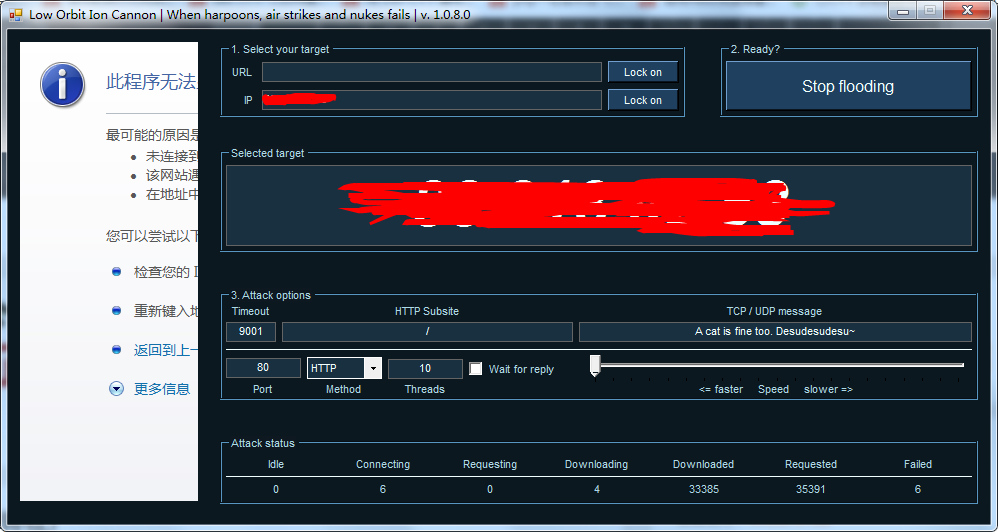Click the Downloaded count 33385
Screen dimensions: 998x532
click(703, 489)
